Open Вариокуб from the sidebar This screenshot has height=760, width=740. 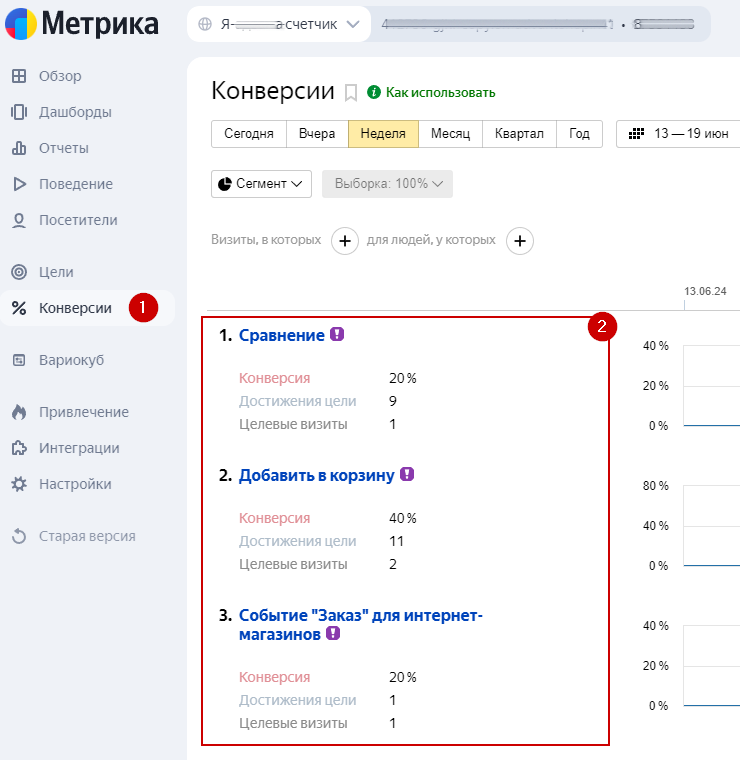click(x=71, y=360)
